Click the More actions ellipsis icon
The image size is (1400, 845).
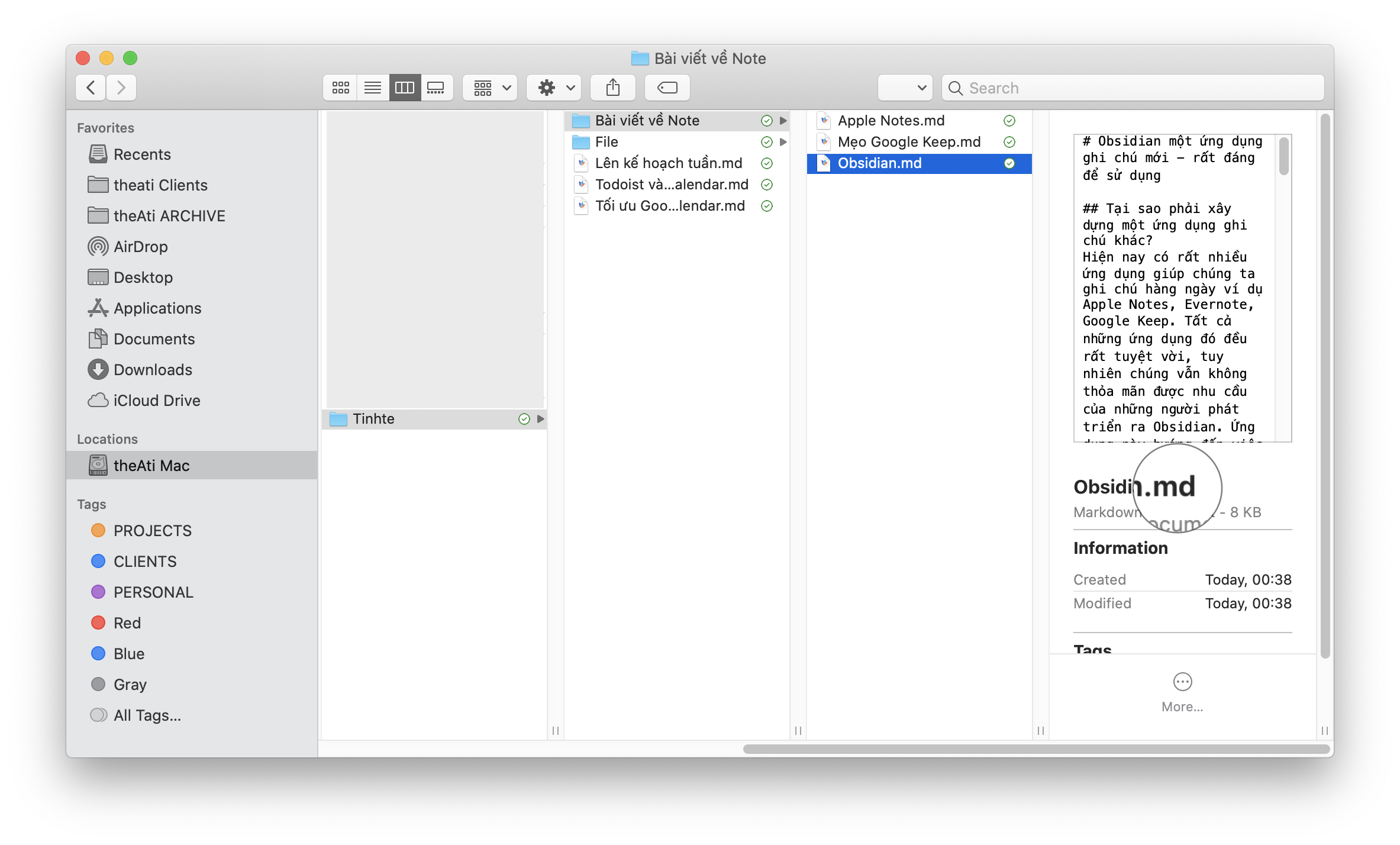tap(1182, 682)
